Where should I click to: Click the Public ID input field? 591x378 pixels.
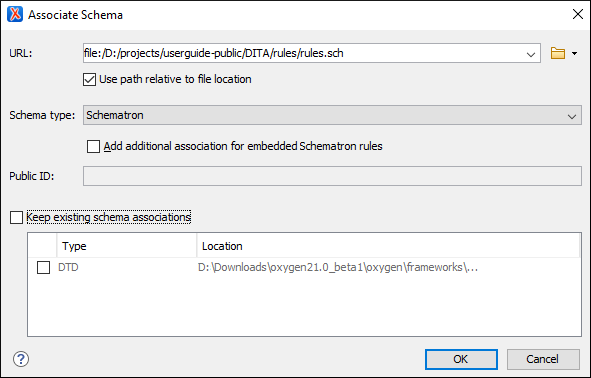click(332, 176)
